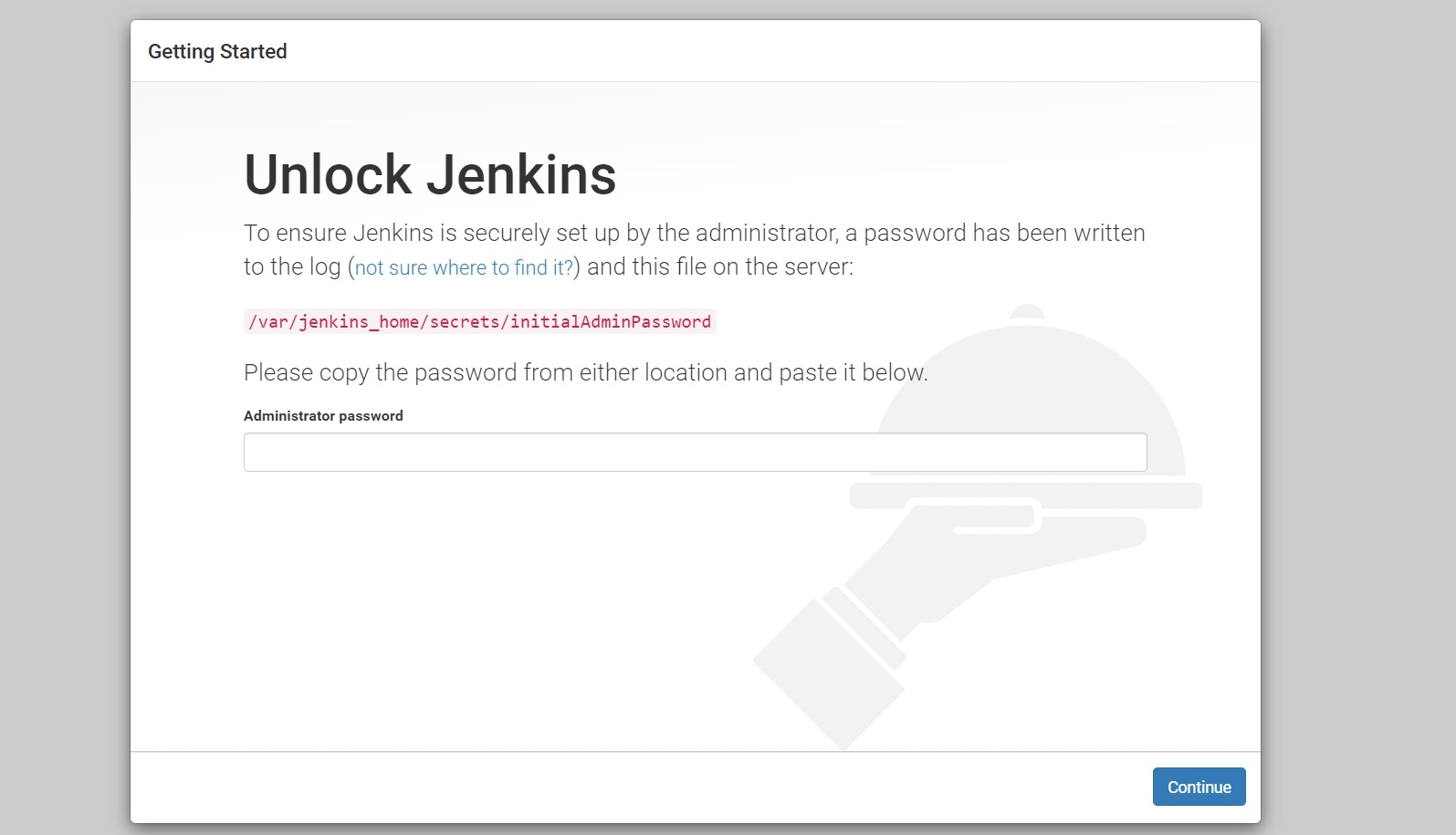Click the 'Administrator password' label
The image size is (1456, 835).
323,415
